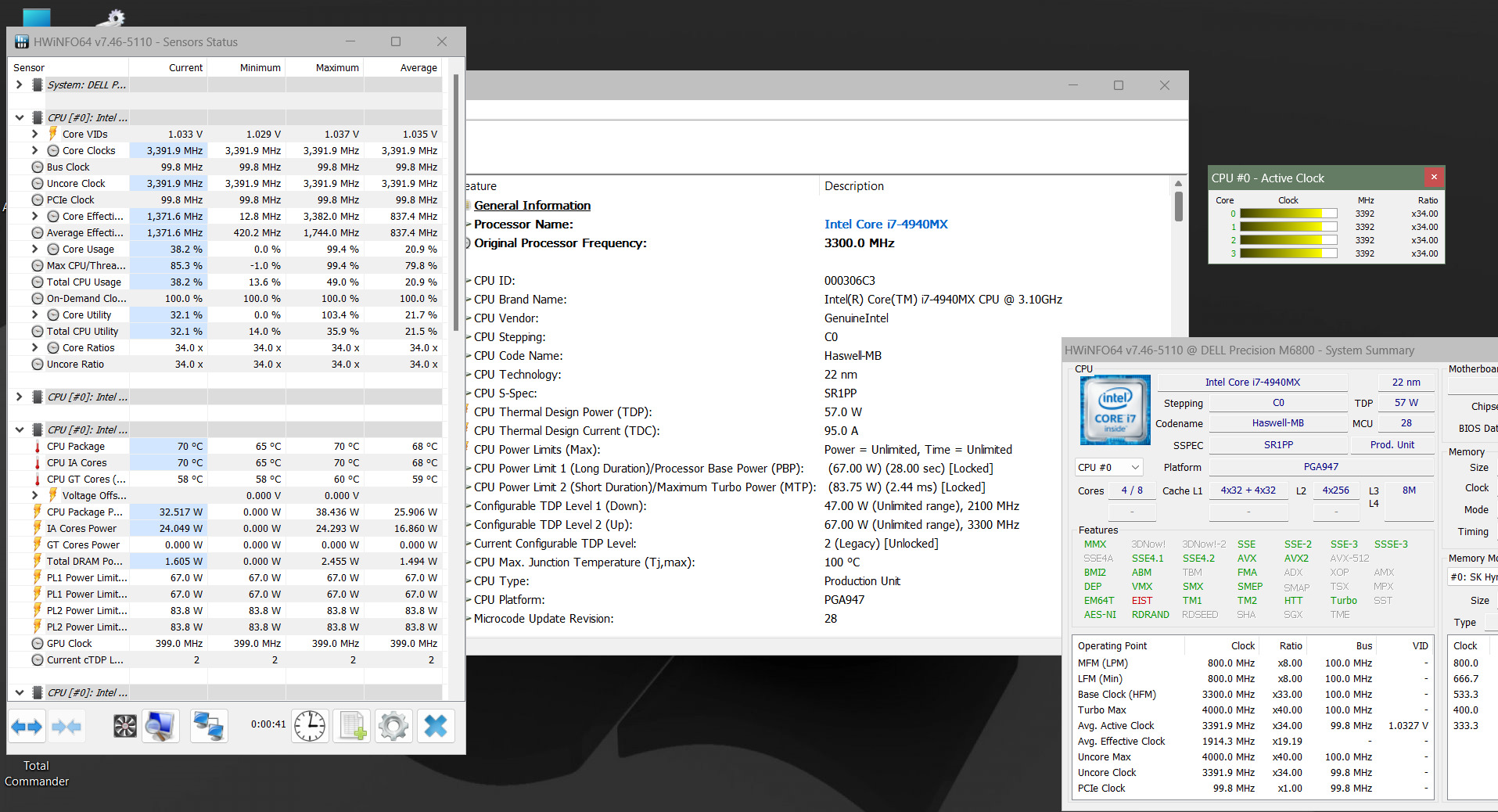The image size is (1498, 812).
Task: Select the CPU Platform row in main window
Action: [818, 600]
